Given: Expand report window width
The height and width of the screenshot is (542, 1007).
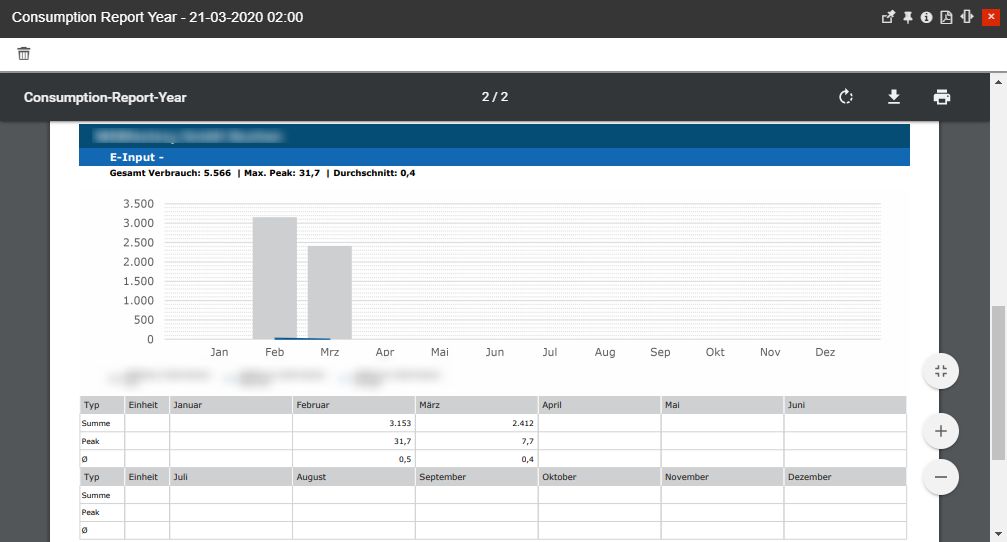Looking at the screenshot, I should [x=967, y=18].
